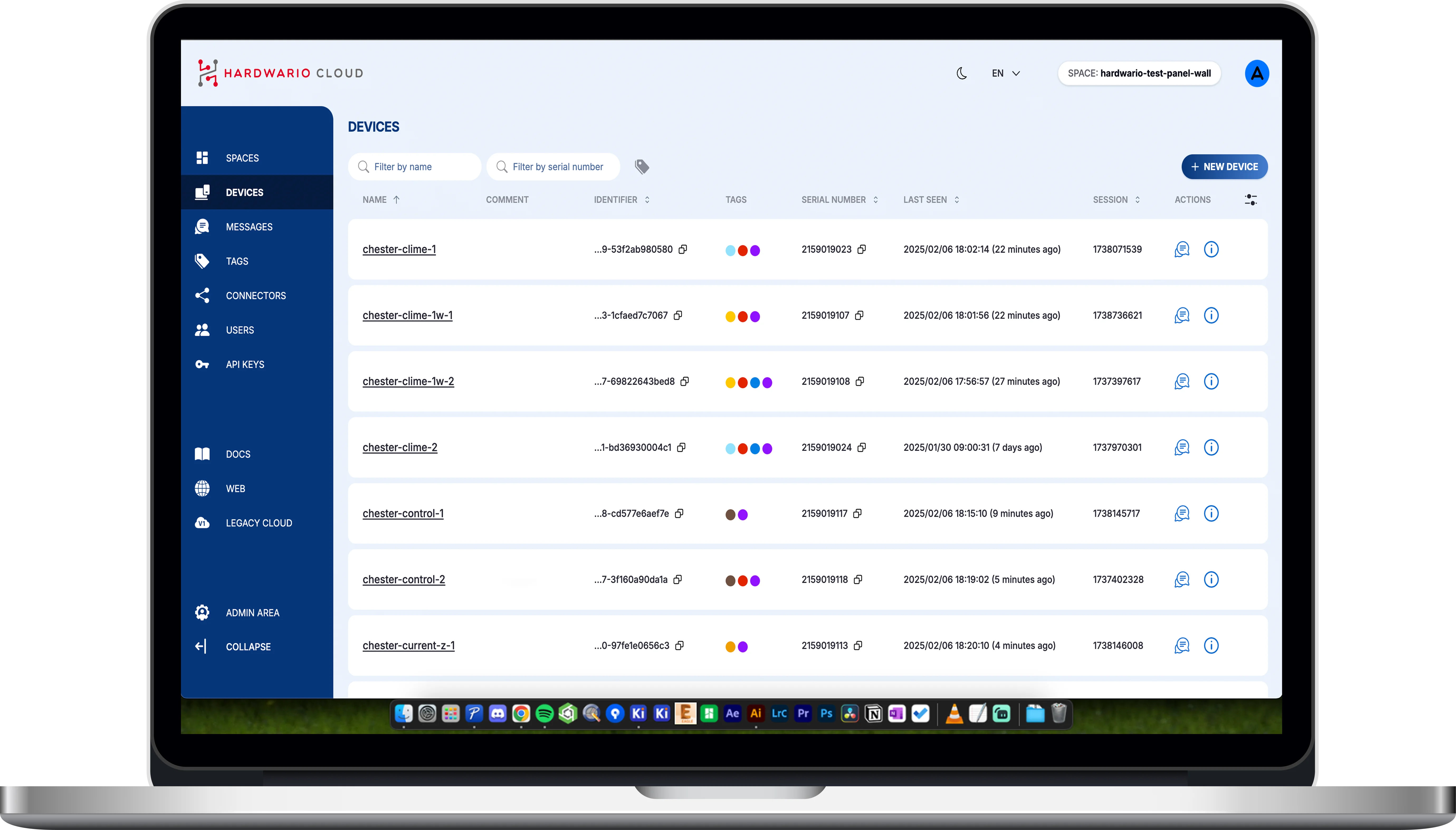The height and width of the screenshot is (830, 1456).
Task: Open messages for chester-clime-1w-1
Action: [1182, 315]
